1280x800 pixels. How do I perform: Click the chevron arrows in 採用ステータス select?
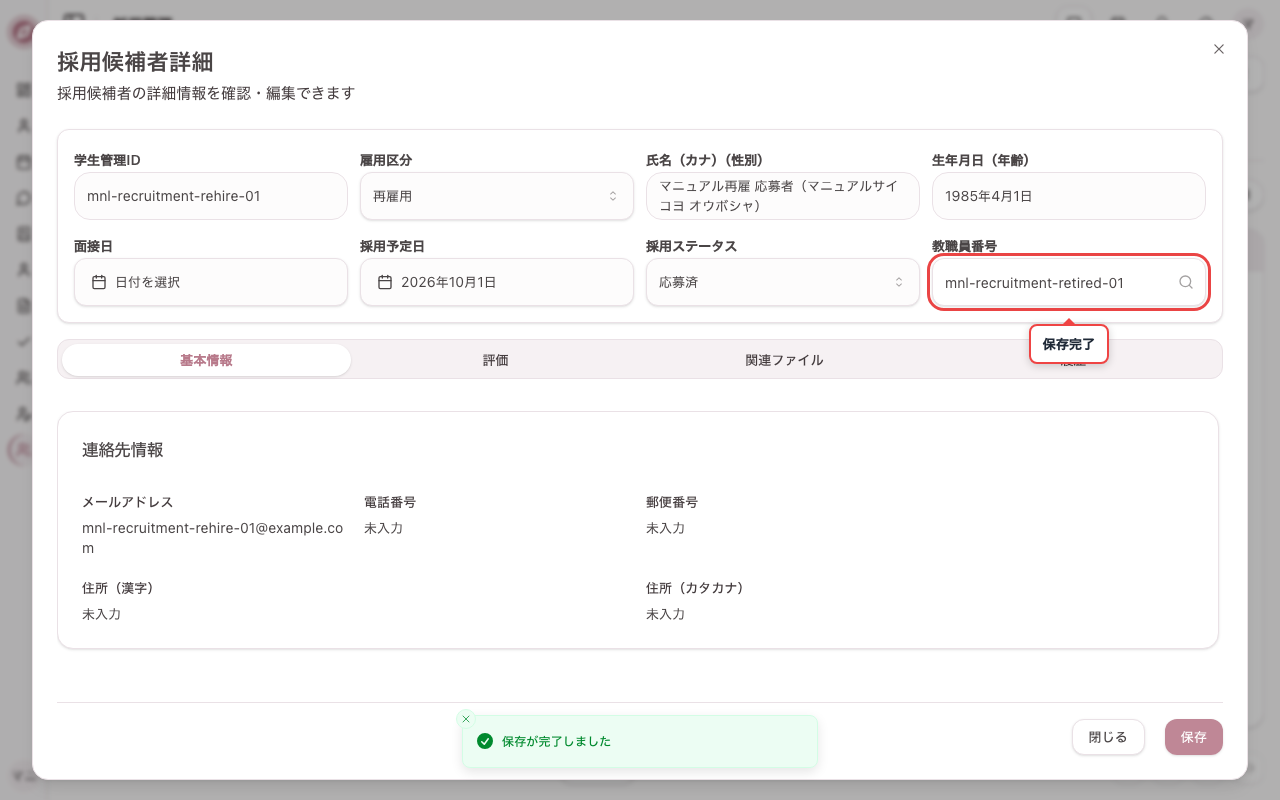(899, 283)
